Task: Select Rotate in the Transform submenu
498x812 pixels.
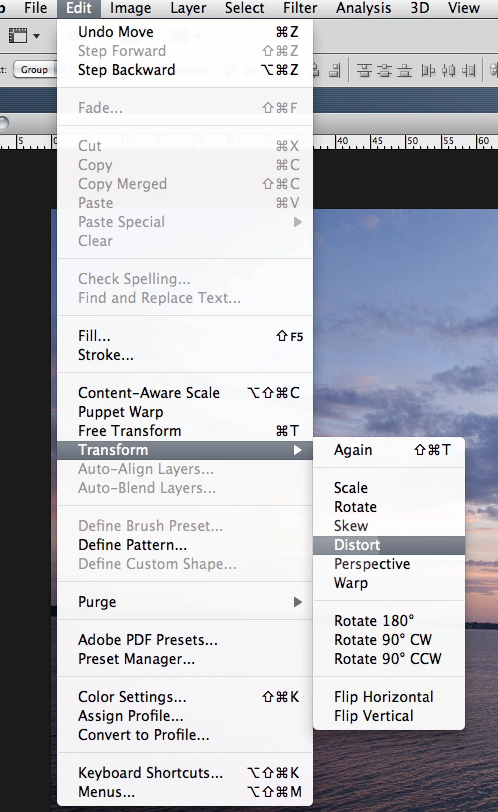Action: (389, 507)
